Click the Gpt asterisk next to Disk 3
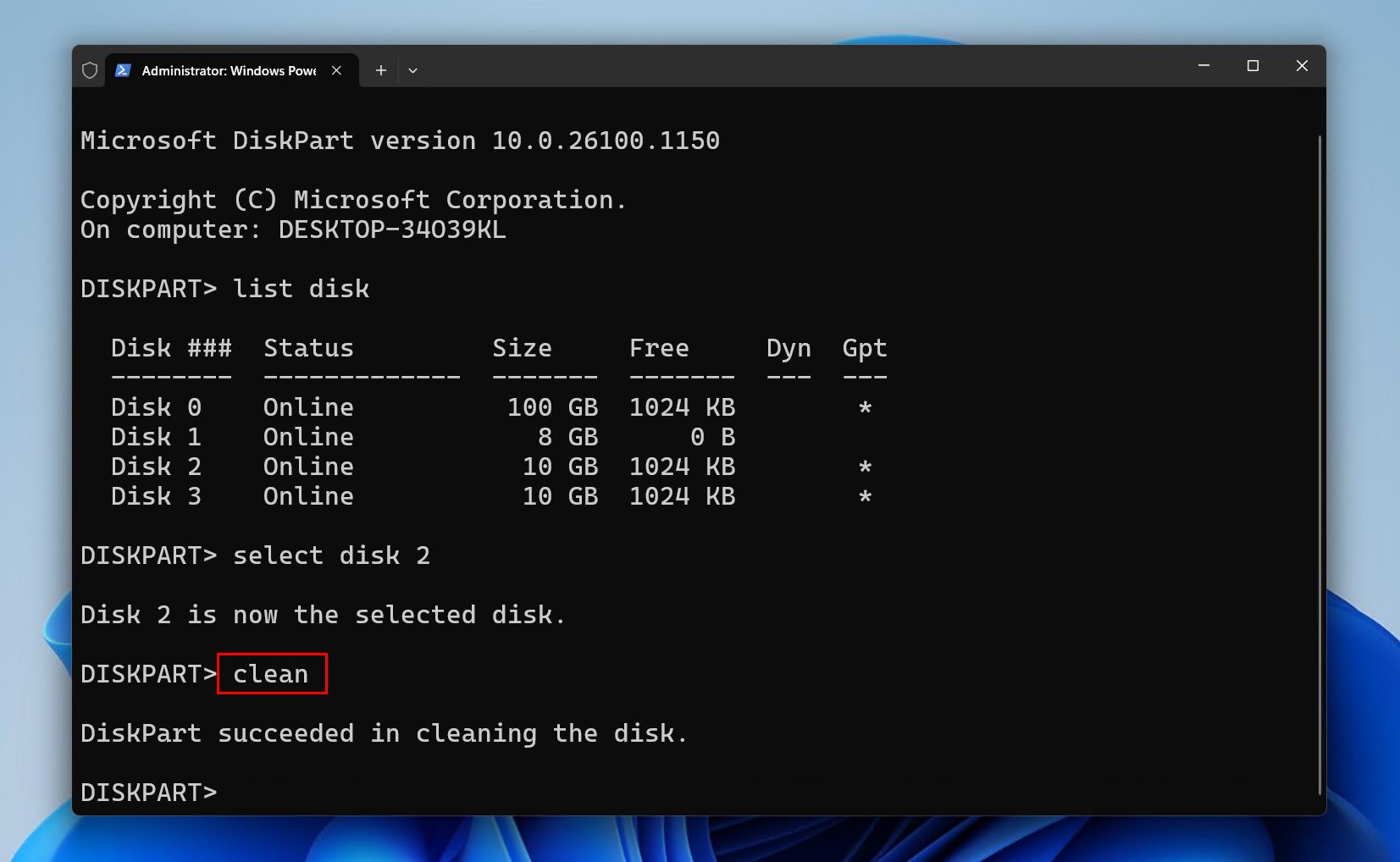This screenshot has height=862, width=1400. click(x=864, y=496)
